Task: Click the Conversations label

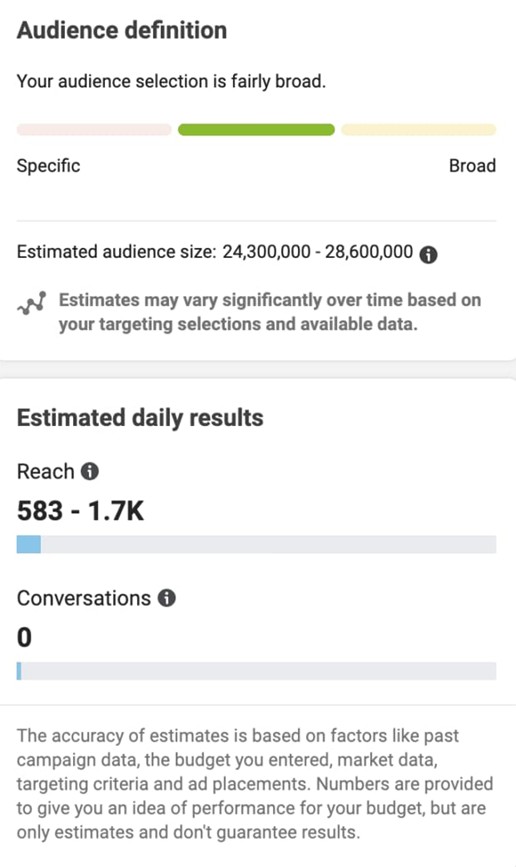Action: (x=84, y=598)
